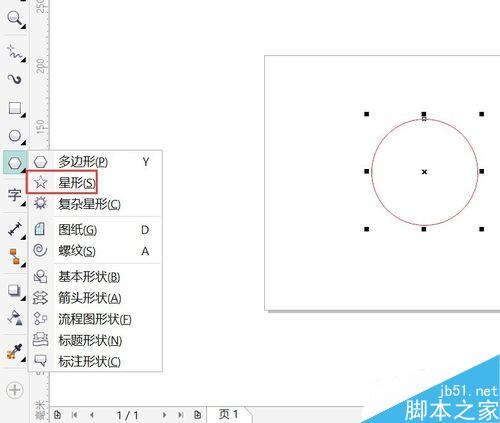Screen dimensions: 500x423
Task: Select the Connector tool
Action: pyautogui.click(x=14, y=256)
